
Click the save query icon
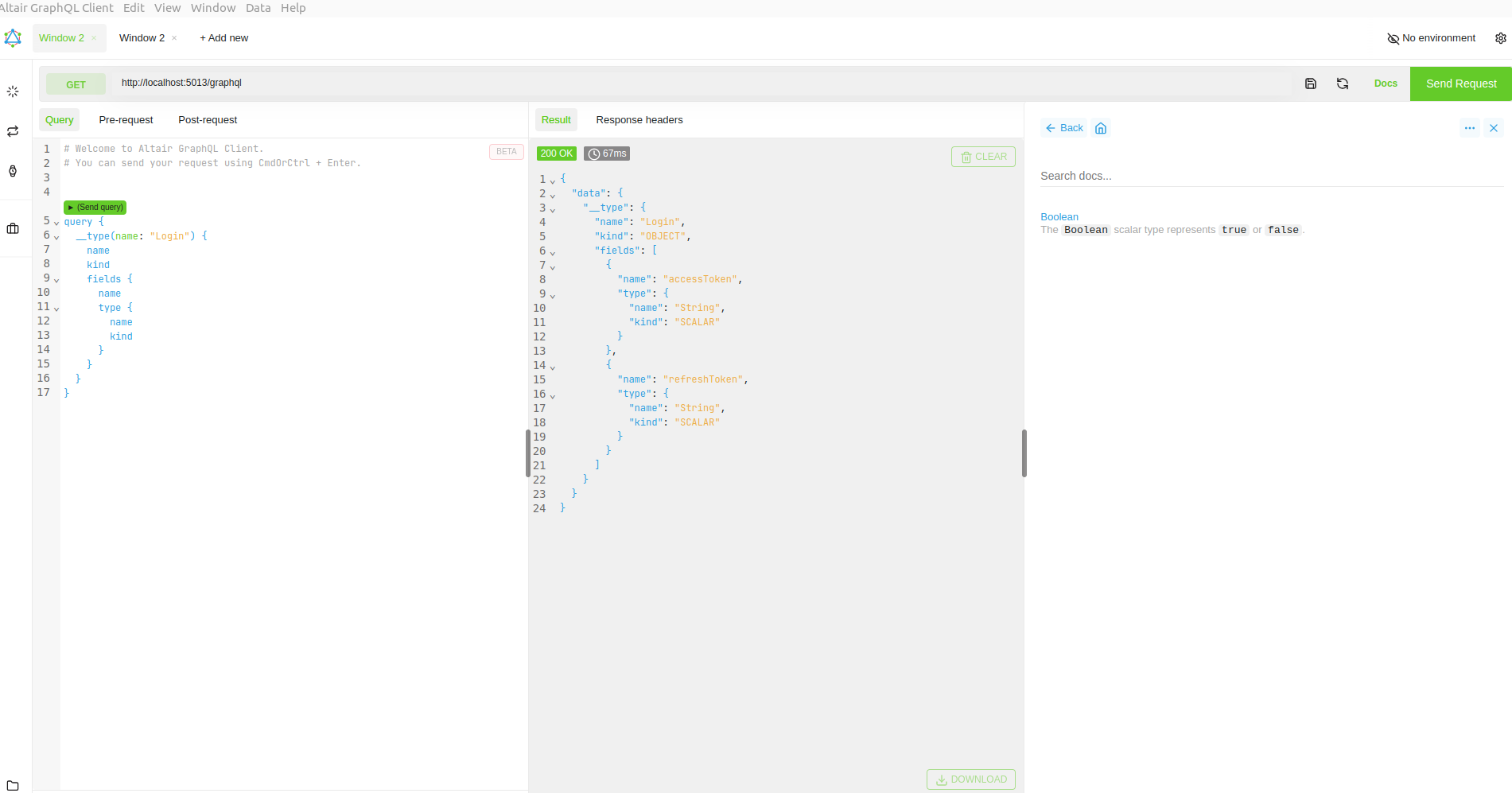1311,84
